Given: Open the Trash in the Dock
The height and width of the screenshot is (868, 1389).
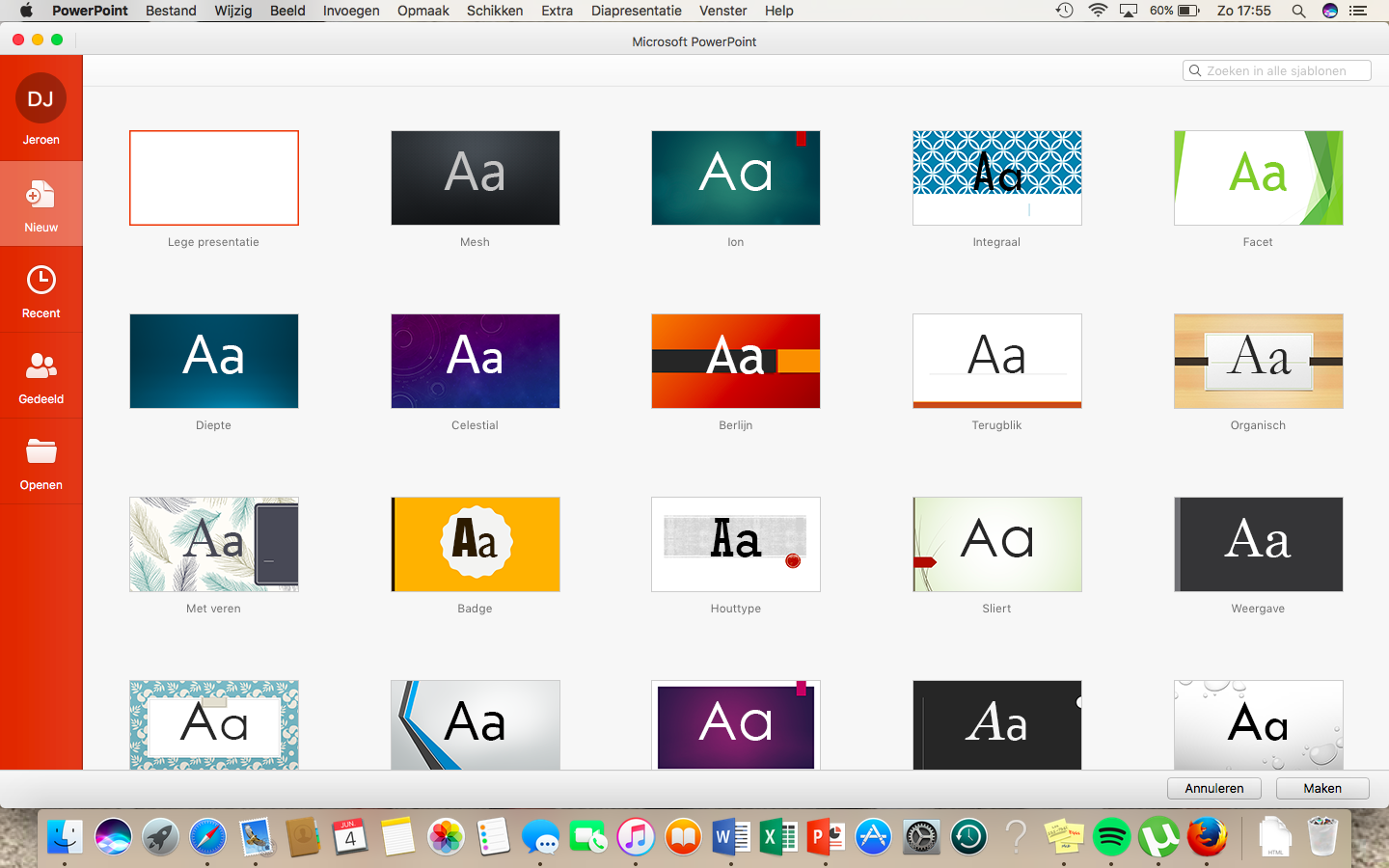Looking at the screenshot, I should 1322,836.
